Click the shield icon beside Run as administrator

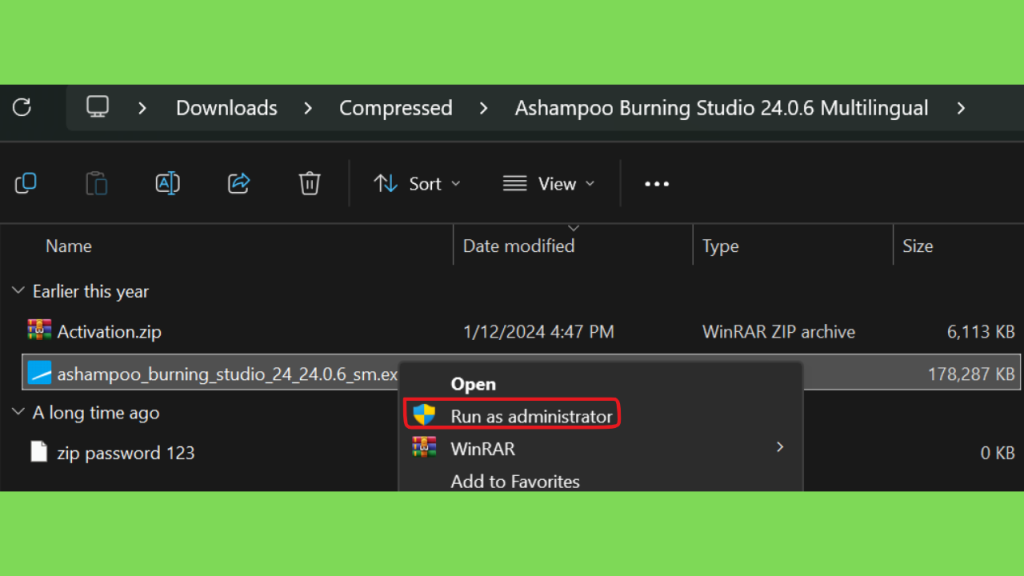[424, 414]
